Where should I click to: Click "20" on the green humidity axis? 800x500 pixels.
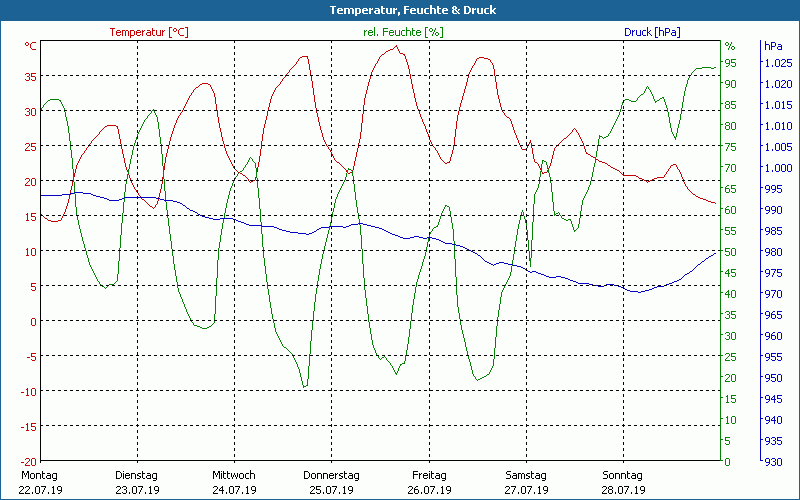[731, 378]
